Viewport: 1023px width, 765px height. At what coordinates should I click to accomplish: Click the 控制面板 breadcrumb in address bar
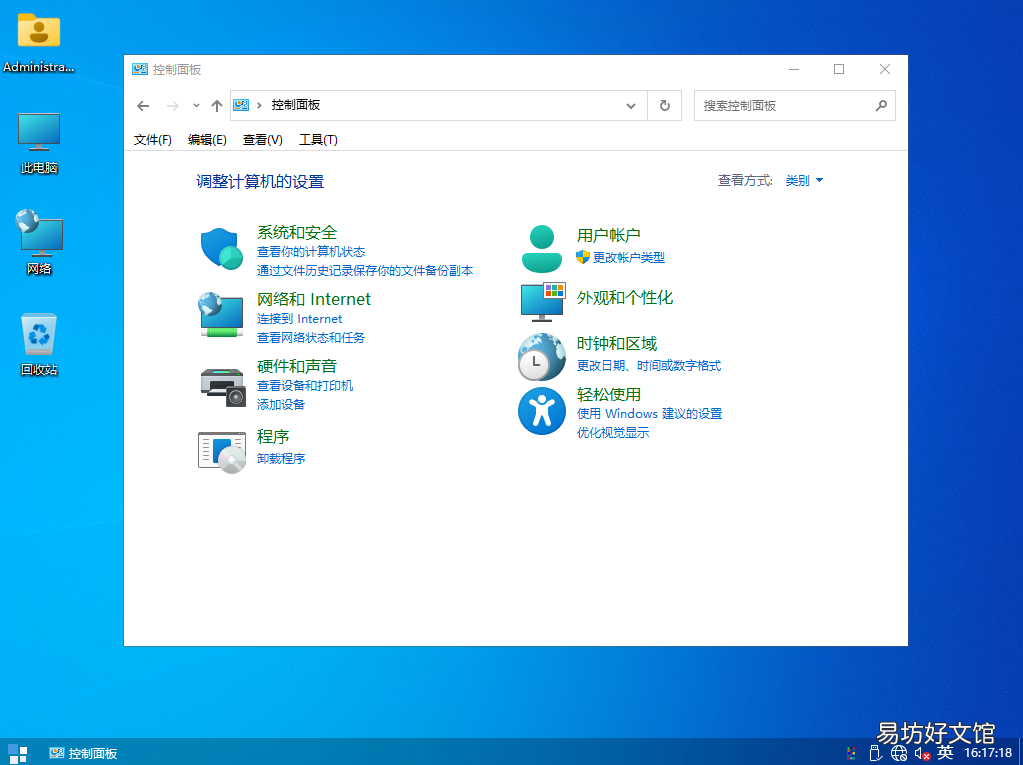coord(296,105)
